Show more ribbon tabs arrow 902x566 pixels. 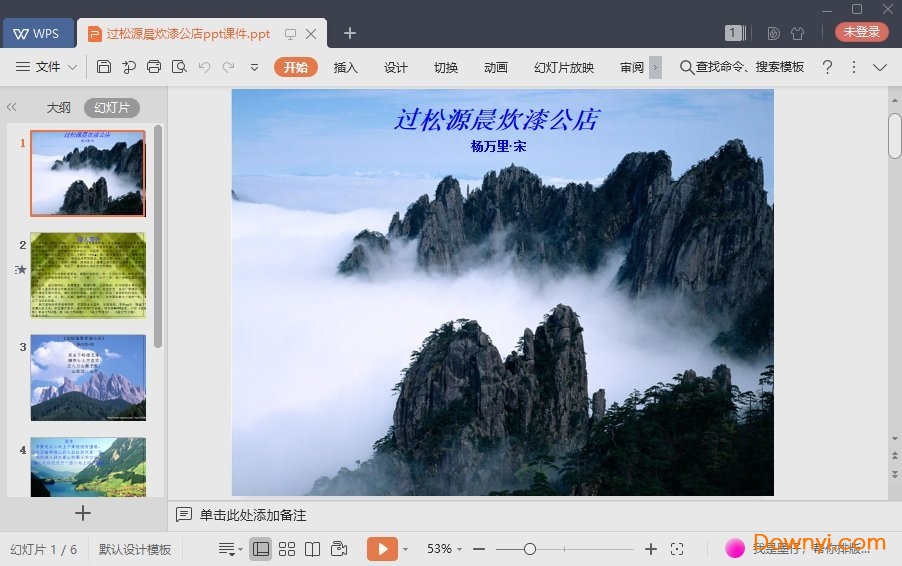655,67
